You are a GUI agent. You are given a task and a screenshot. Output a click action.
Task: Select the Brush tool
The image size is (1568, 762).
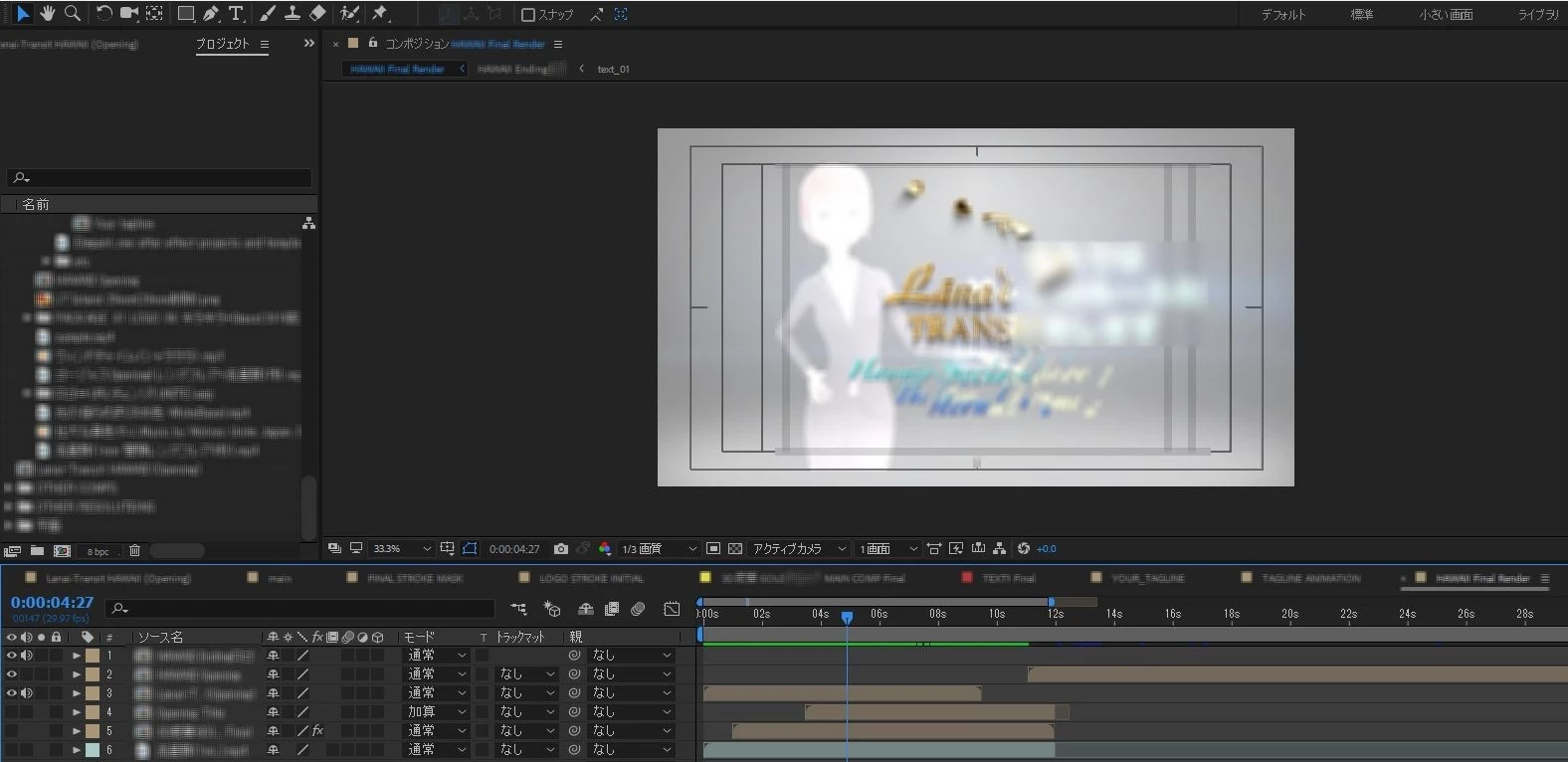pos(268,13)
